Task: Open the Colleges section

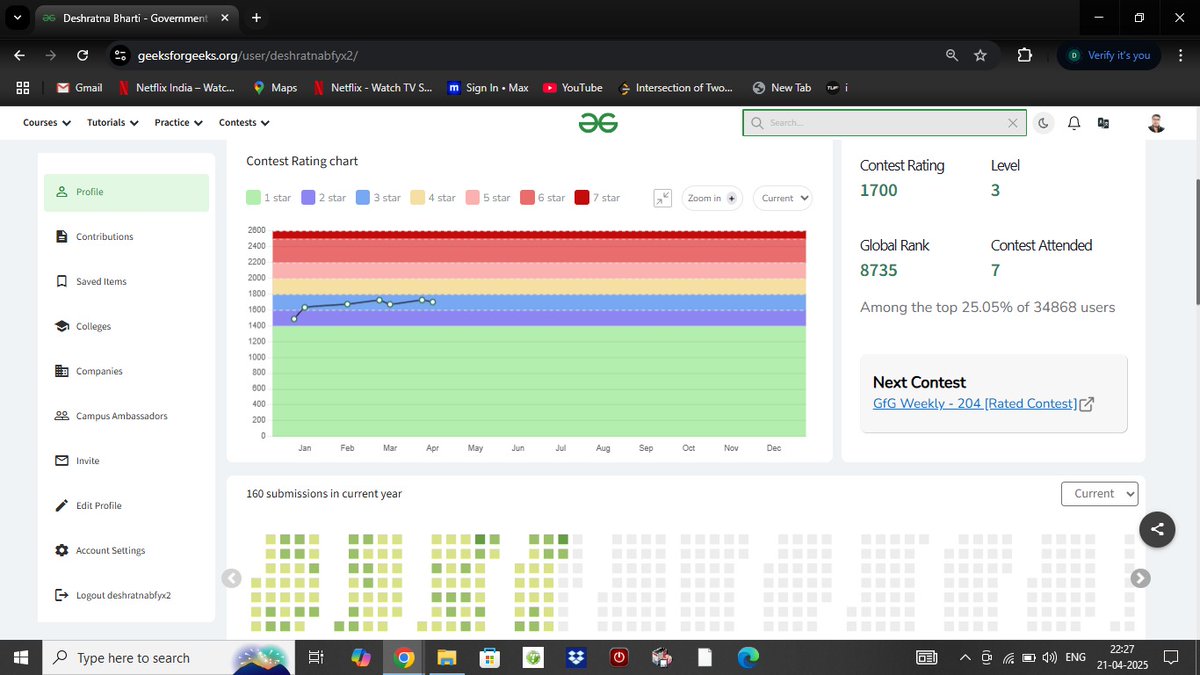Action: click(94, 326)
